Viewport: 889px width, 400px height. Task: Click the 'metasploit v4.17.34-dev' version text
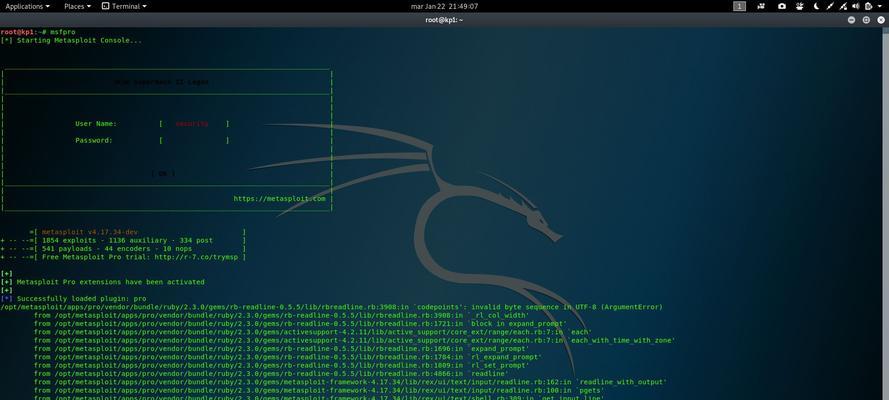click(89, 232)
